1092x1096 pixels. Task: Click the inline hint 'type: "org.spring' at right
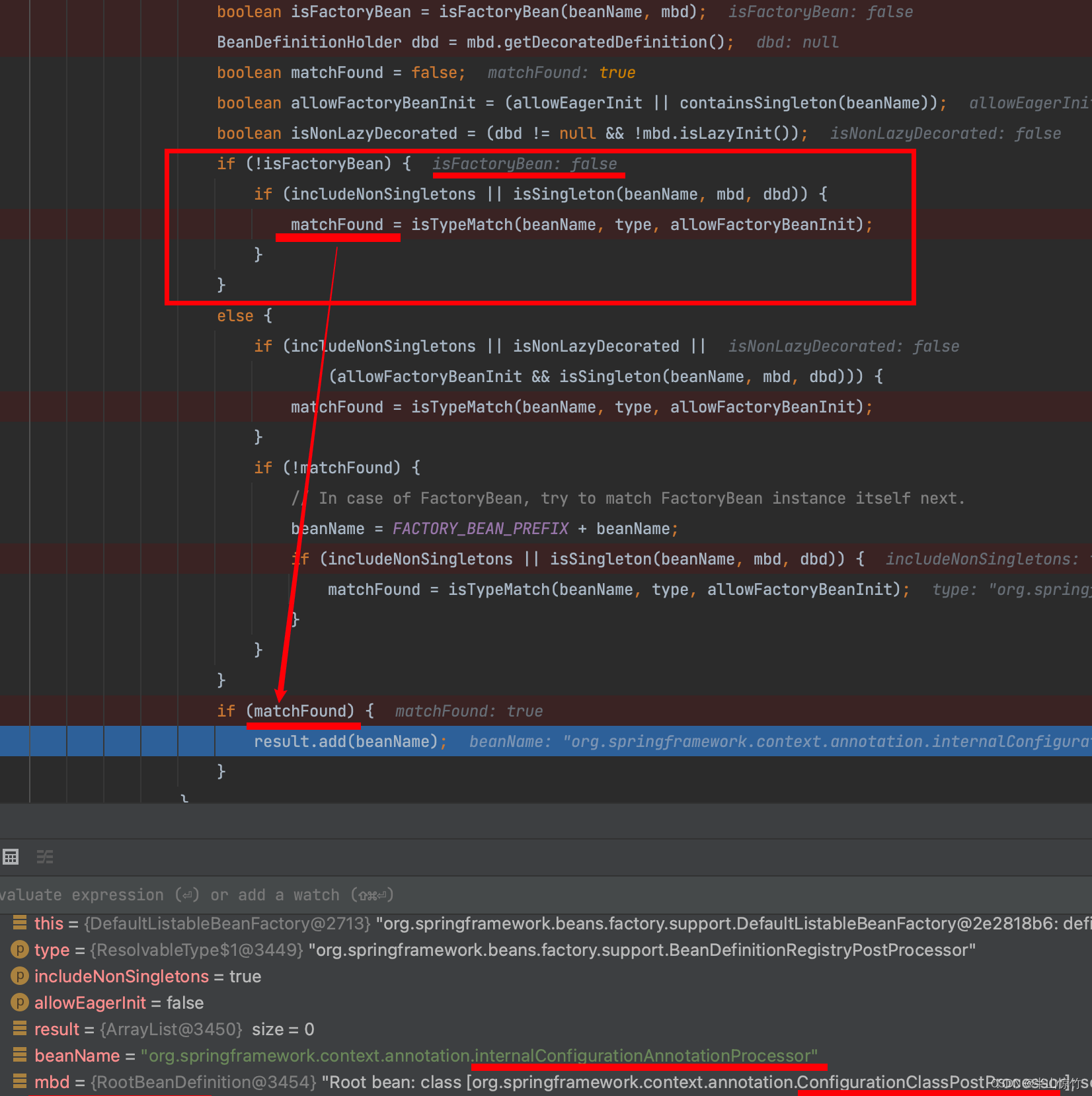(x=1011, y=589)
